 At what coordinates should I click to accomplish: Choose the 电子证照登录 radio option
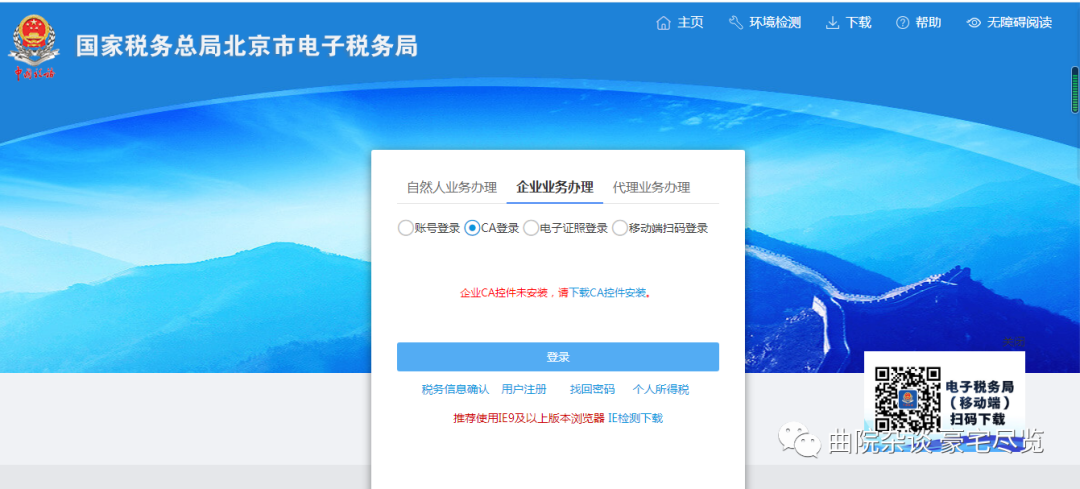point(530,228)
